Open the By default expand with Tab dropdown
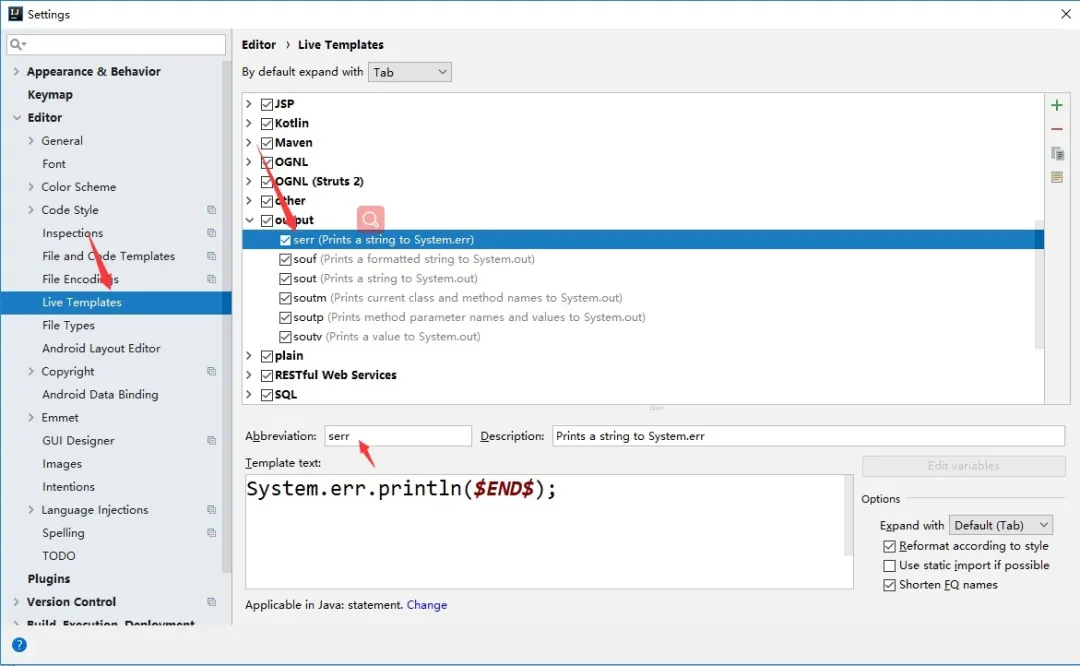 pos(410,72)
